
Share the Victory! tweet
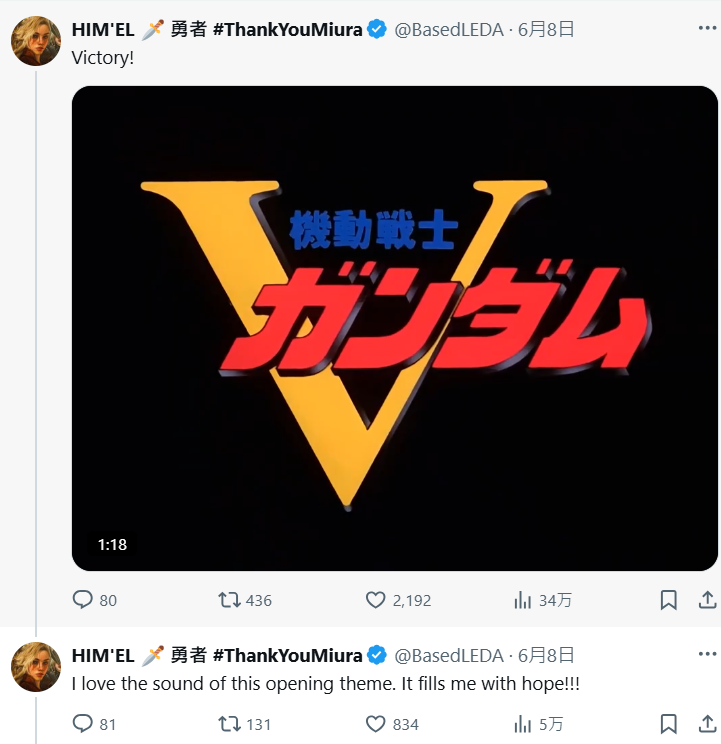[706, 600]
